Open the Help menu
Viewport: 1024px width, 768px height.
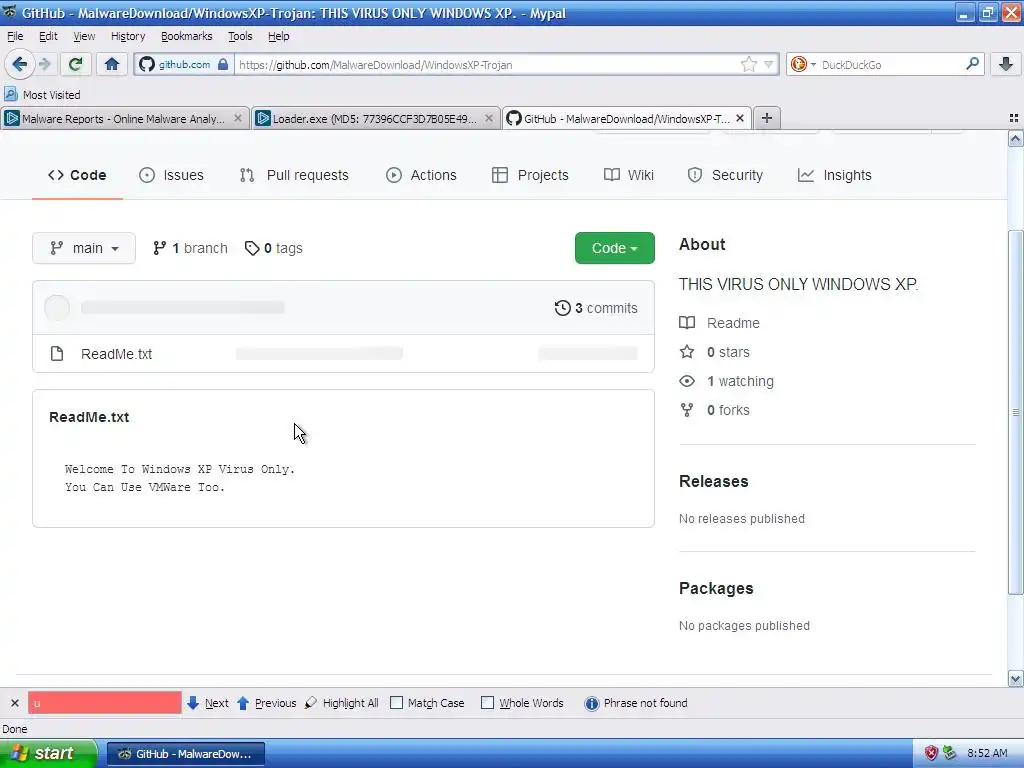278,36
